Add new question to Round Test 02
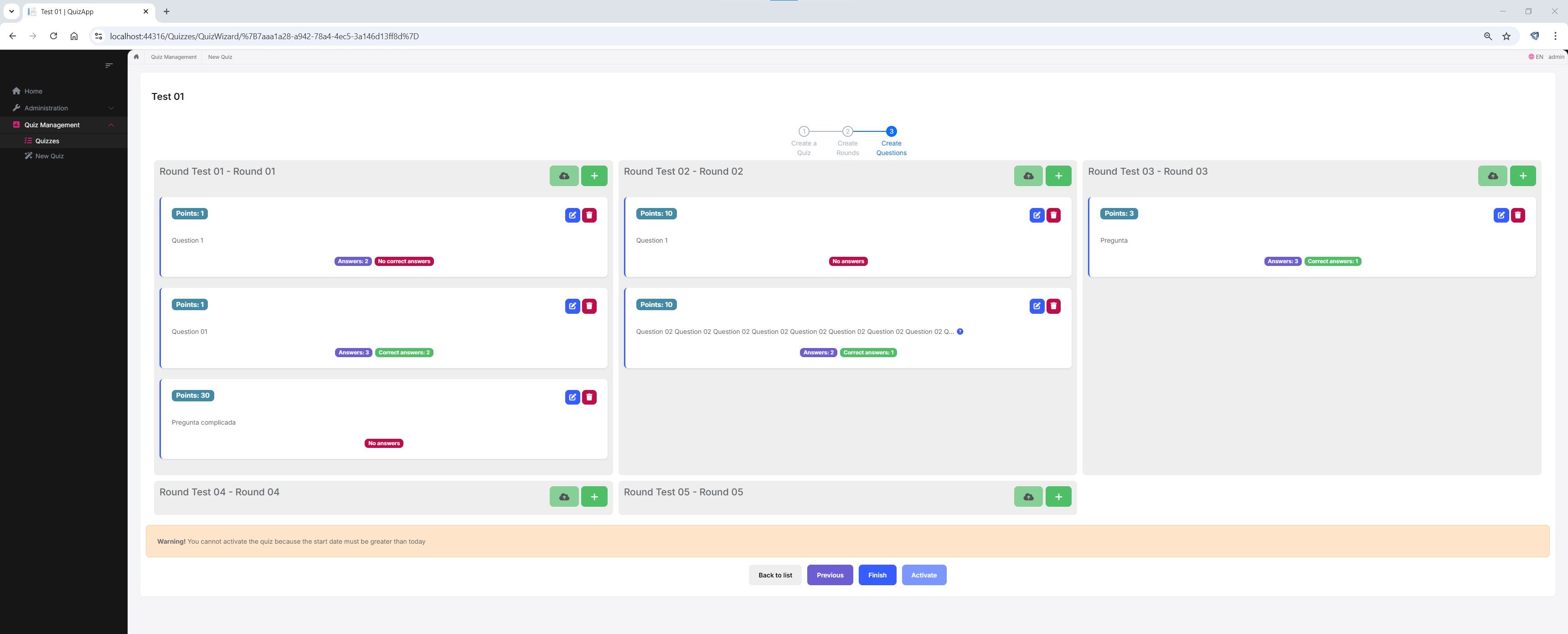The image size is (1568, 634). tap(1058, 176)
